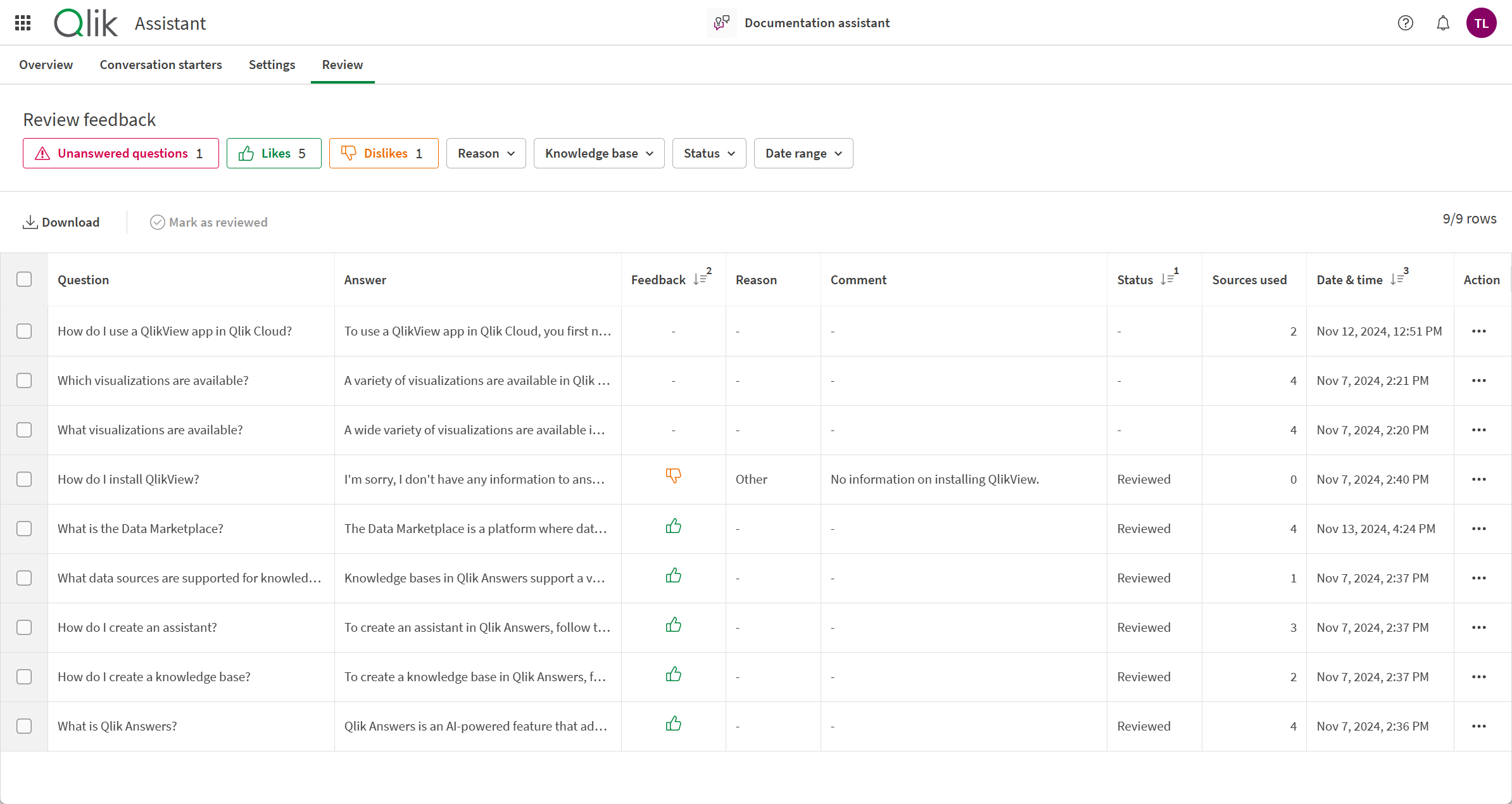Click the thumbs-up feedback icon on 'What is the Data Marketplace?'

(x=672, y=527)
